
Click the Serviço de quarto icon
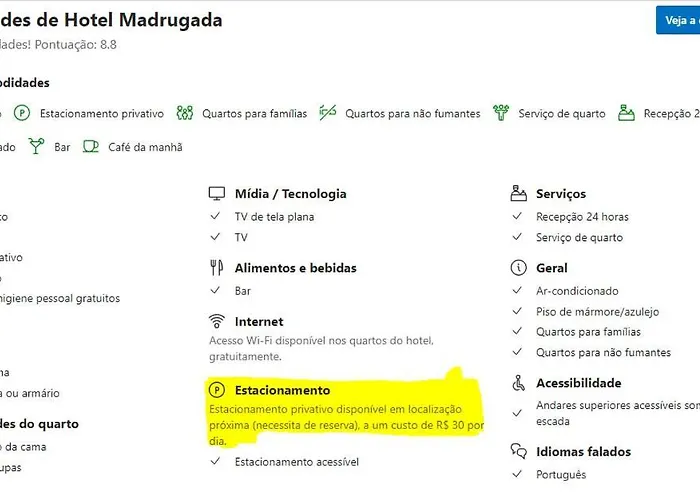coord(501,112)
